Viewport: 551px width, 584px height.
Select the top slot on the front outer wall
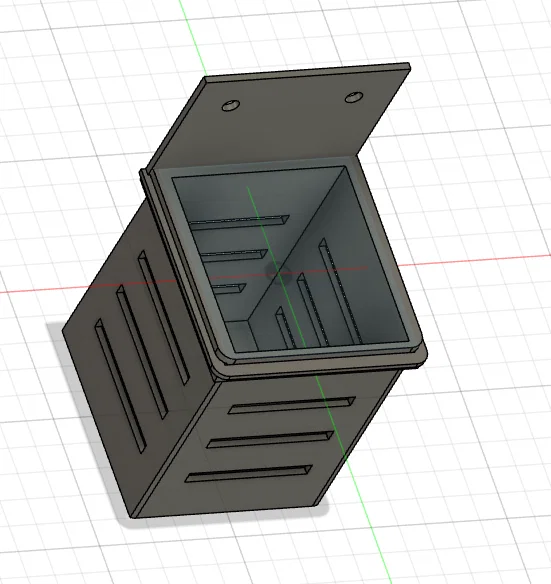pos(291,405)
